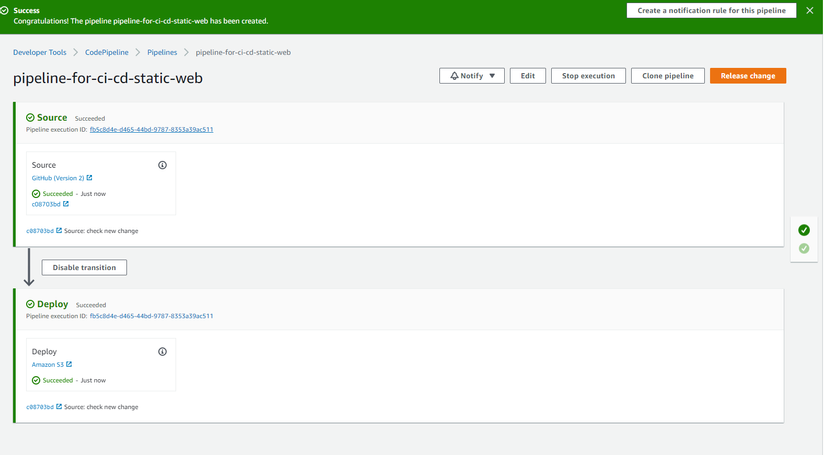Click the lower green status indicator at right
This screenshot has width=825, height=455.
point(804,248)
